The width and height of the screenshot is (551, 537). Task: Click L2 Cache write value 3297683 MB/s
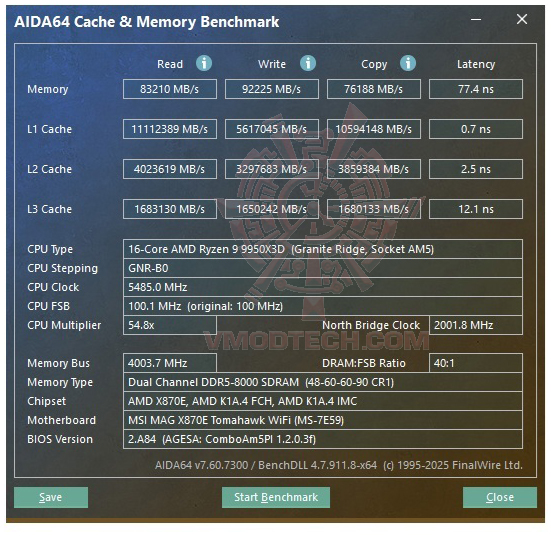coord(272,169)
